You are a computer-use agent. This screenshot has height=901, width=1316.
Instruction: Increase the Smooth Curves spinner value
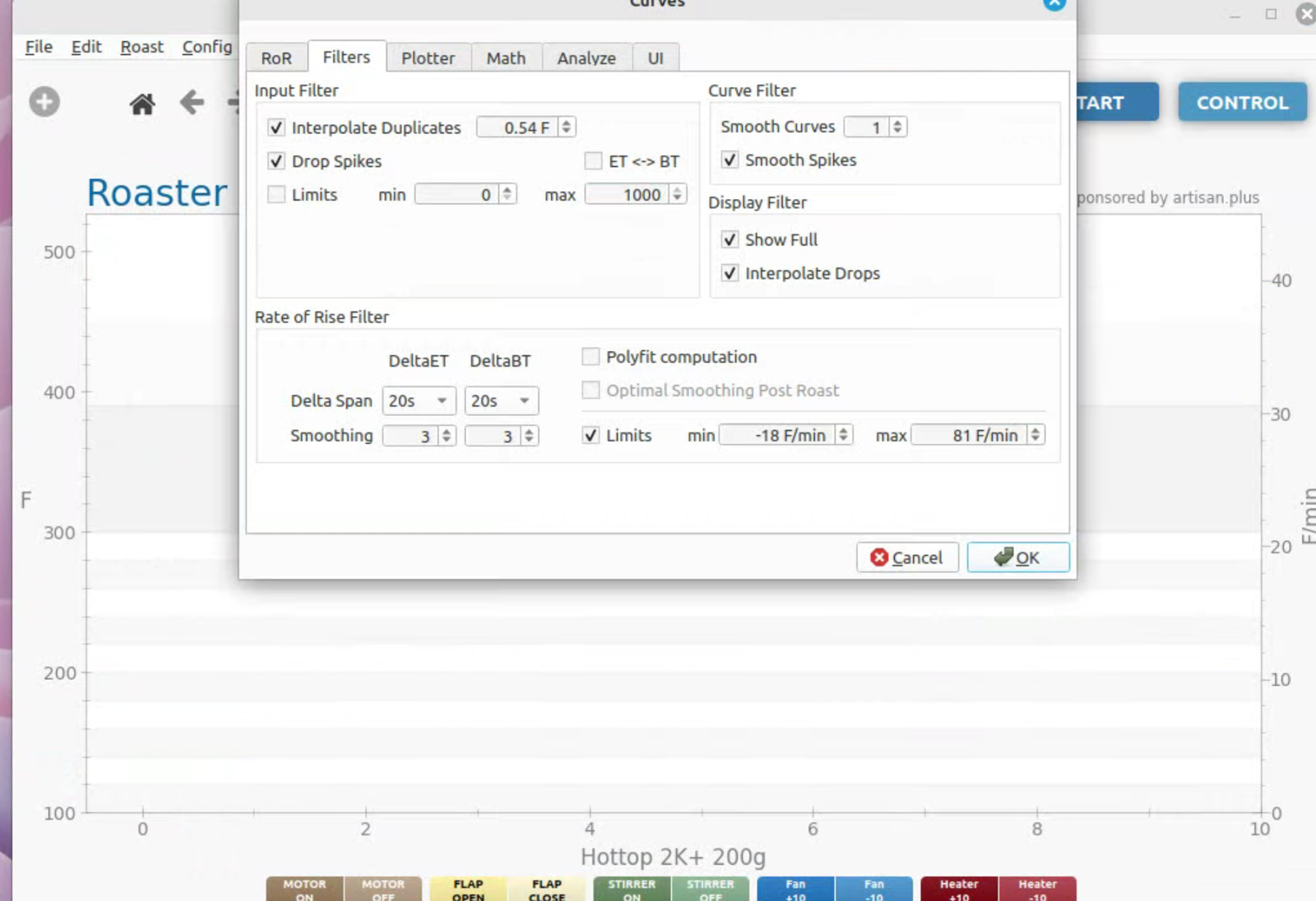(897, 122)
